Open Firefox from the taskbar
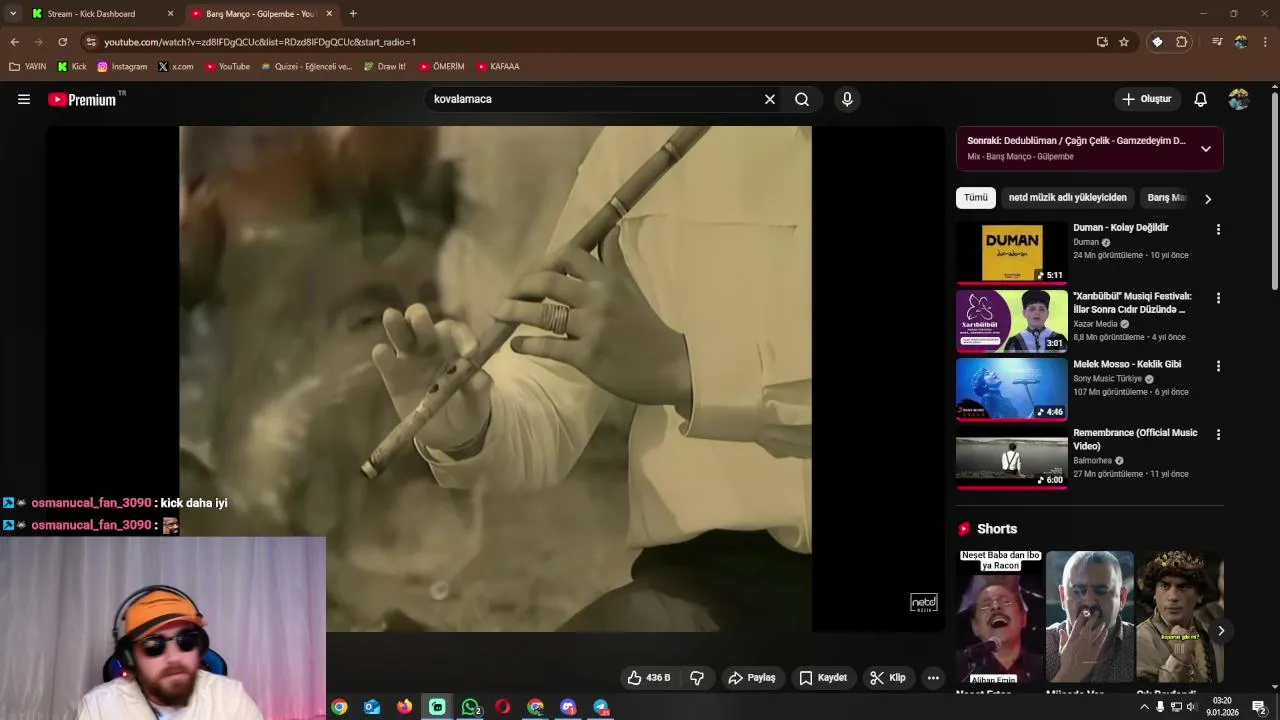This screenshot has height=720, width=1280. pyautogui.click(x=404, y=707)
